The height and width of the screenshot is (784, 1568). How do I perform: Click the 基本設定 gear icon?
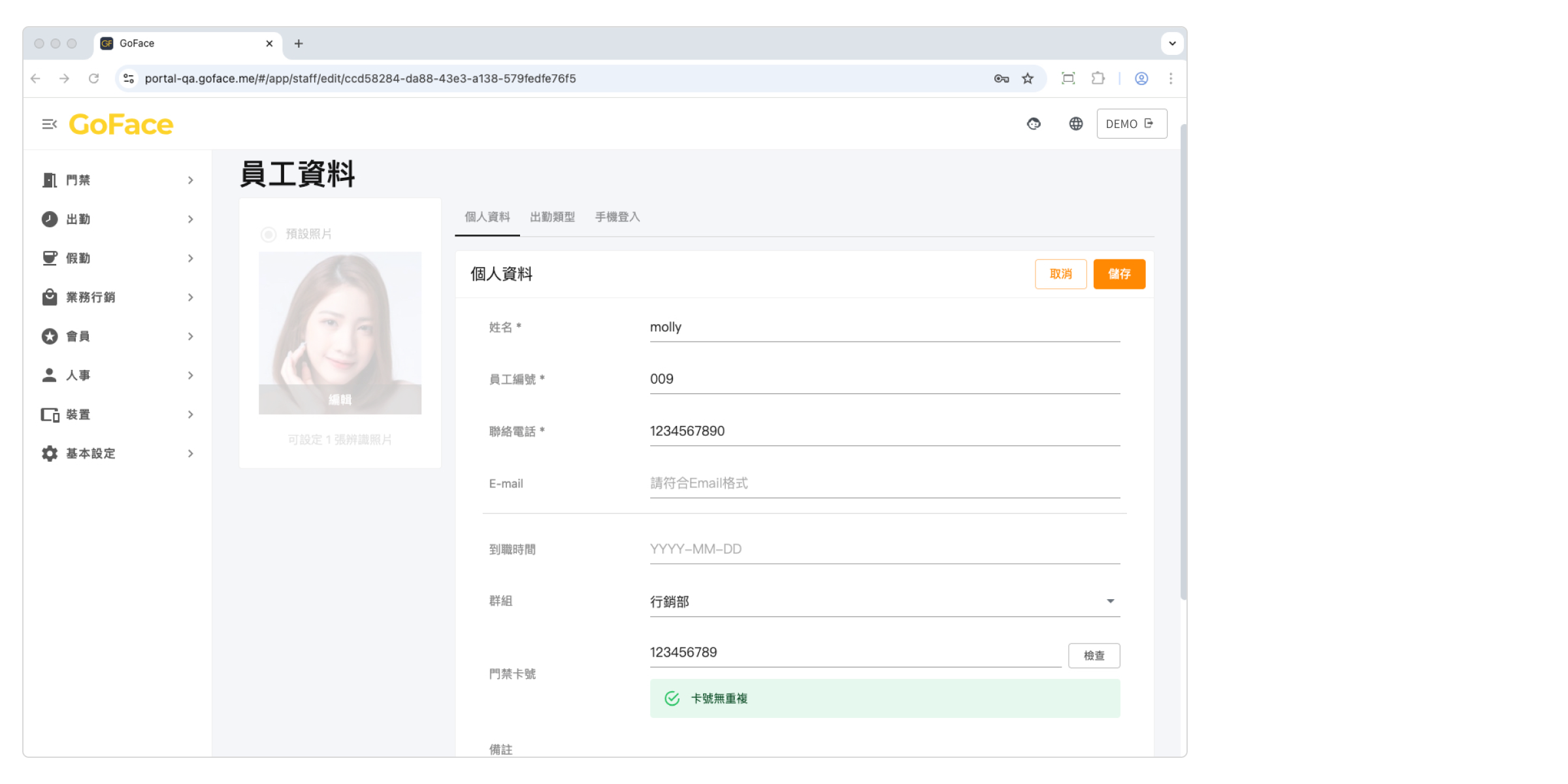point(50,453)
